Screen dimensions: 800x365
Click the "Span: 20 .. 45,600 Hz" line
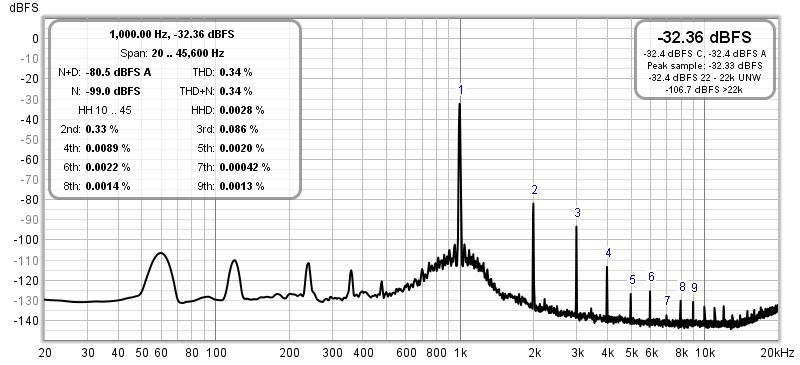click(x=172, y=53)
